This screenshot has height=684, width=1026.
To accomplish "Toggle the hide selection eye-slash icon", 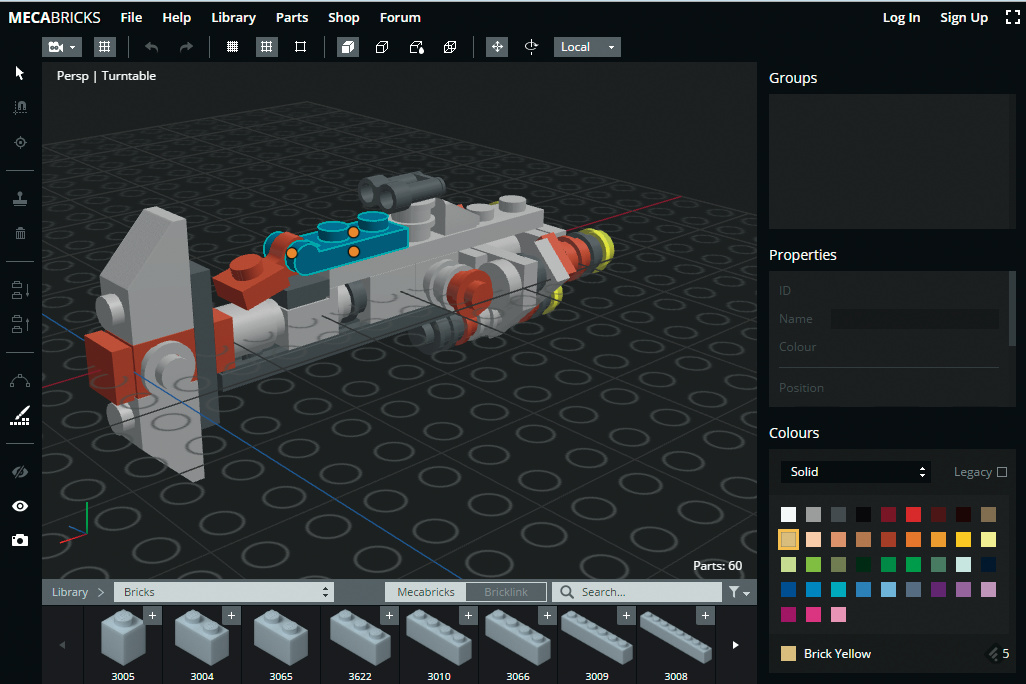I will (x=19, y=472).
